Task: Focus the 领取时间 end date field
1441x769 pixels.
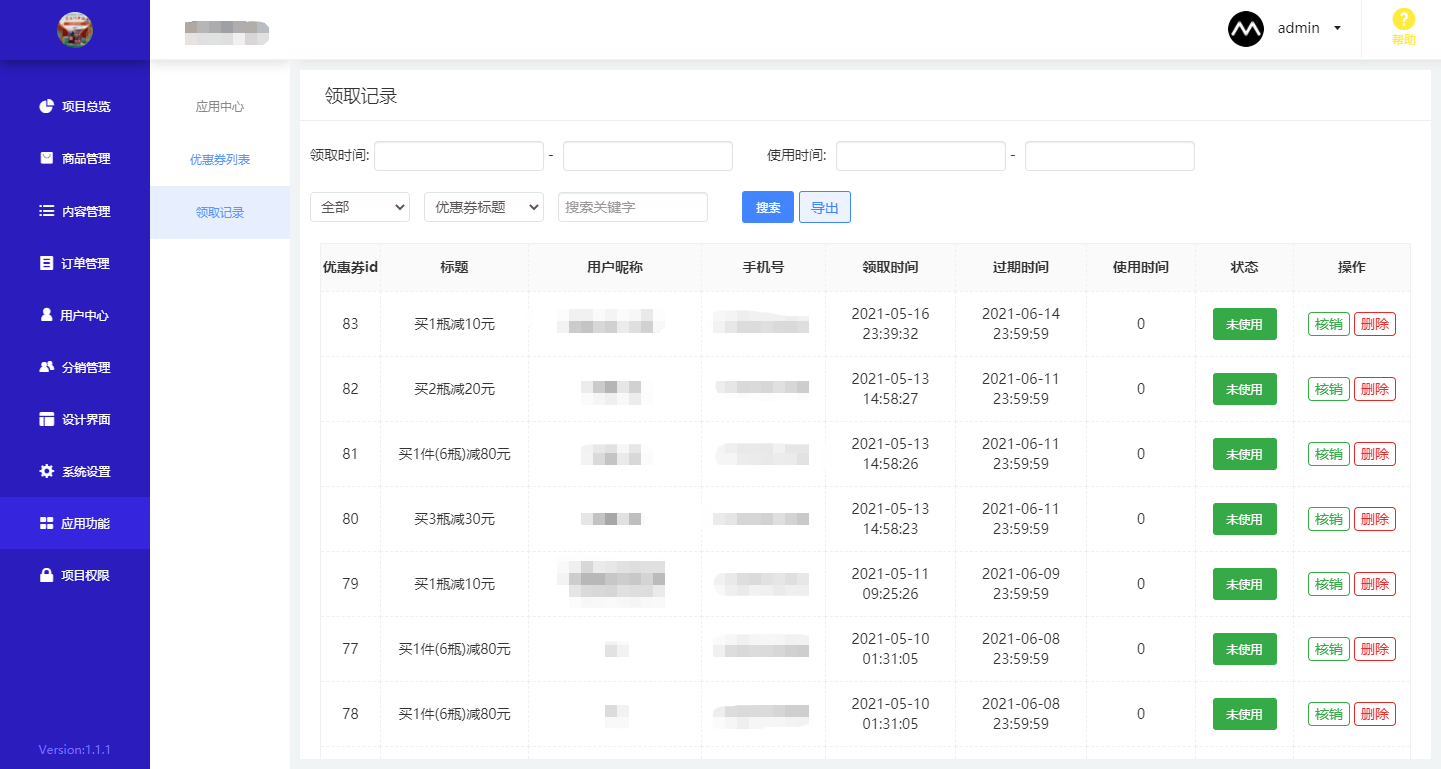Action: pos(648,156)
